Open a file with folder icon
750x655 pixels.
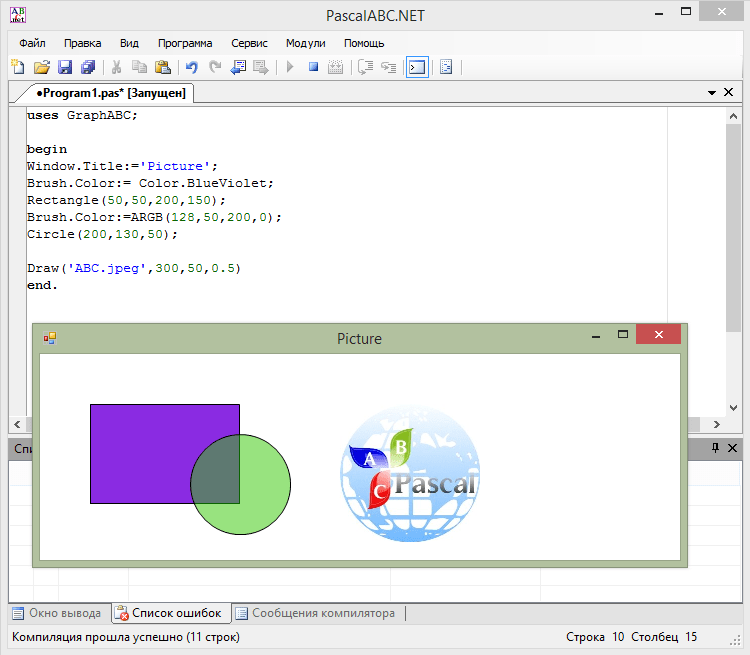pyautogui.click(x=41, y=67)
